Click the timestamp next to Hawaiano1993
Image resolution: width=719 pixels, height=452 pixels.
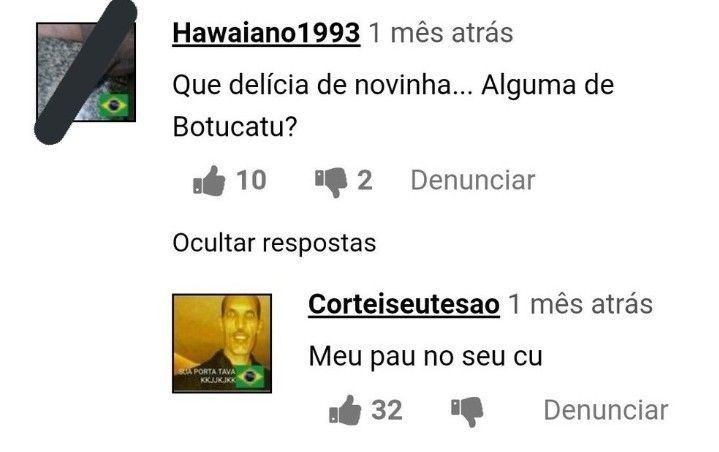pos(441,33)
